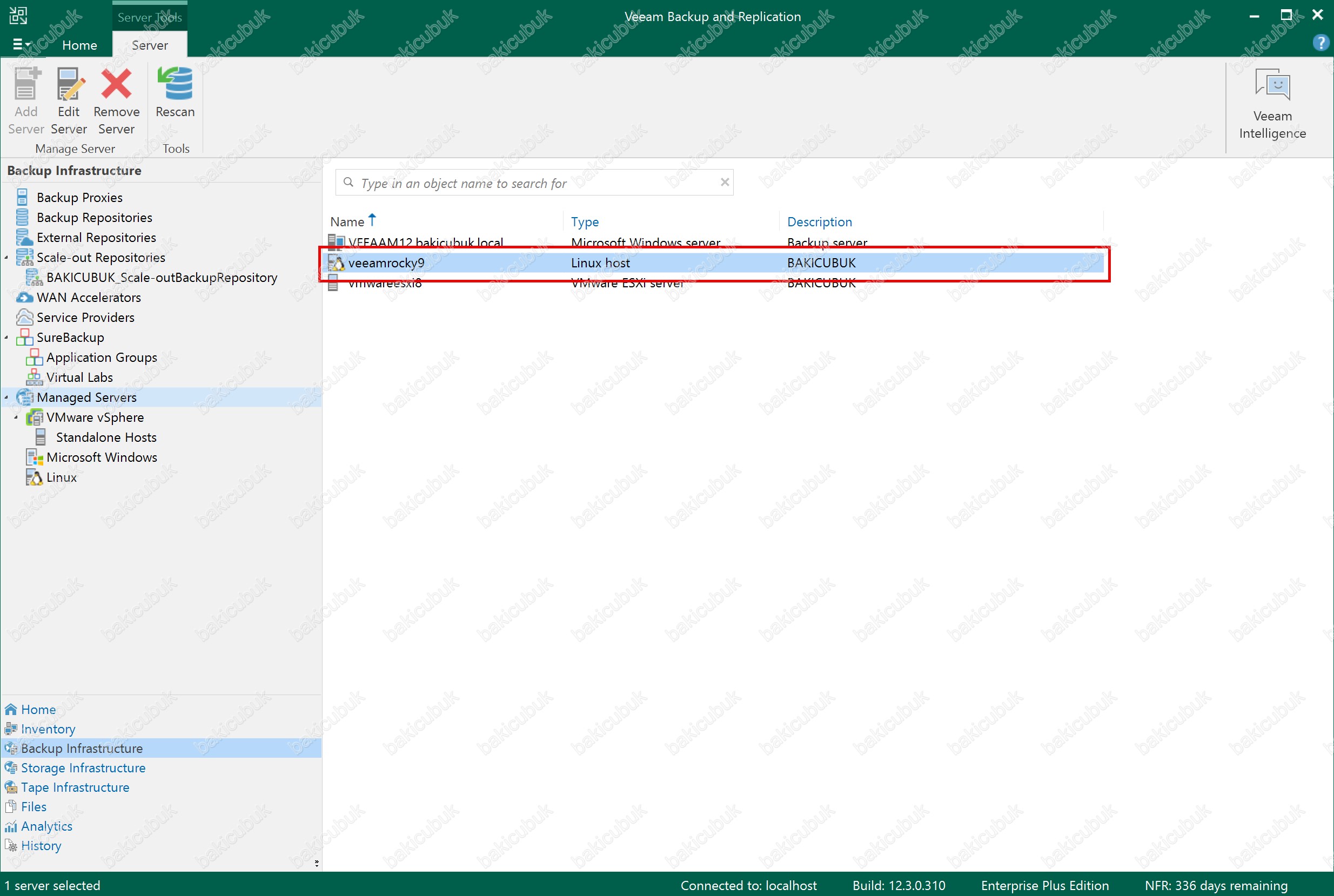The width and height of the screenshot is (1334, 896).
Task: Open Tape Infrastructure view
Action: point(75,787)
